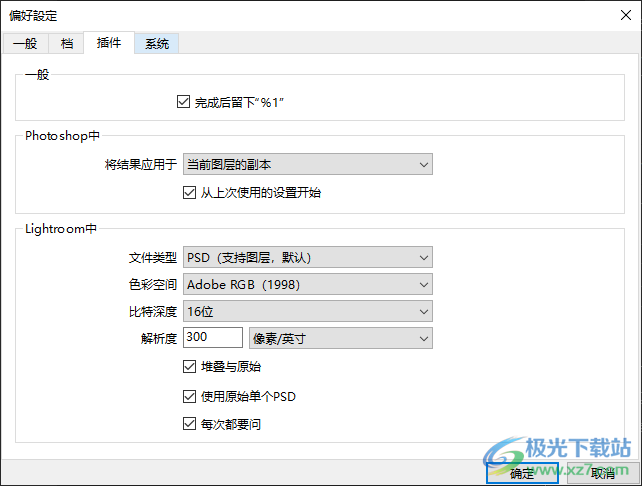Screen dimensions: 642x486
Task: Switch to the 系统 tab
Action: (x=156, y=43)
